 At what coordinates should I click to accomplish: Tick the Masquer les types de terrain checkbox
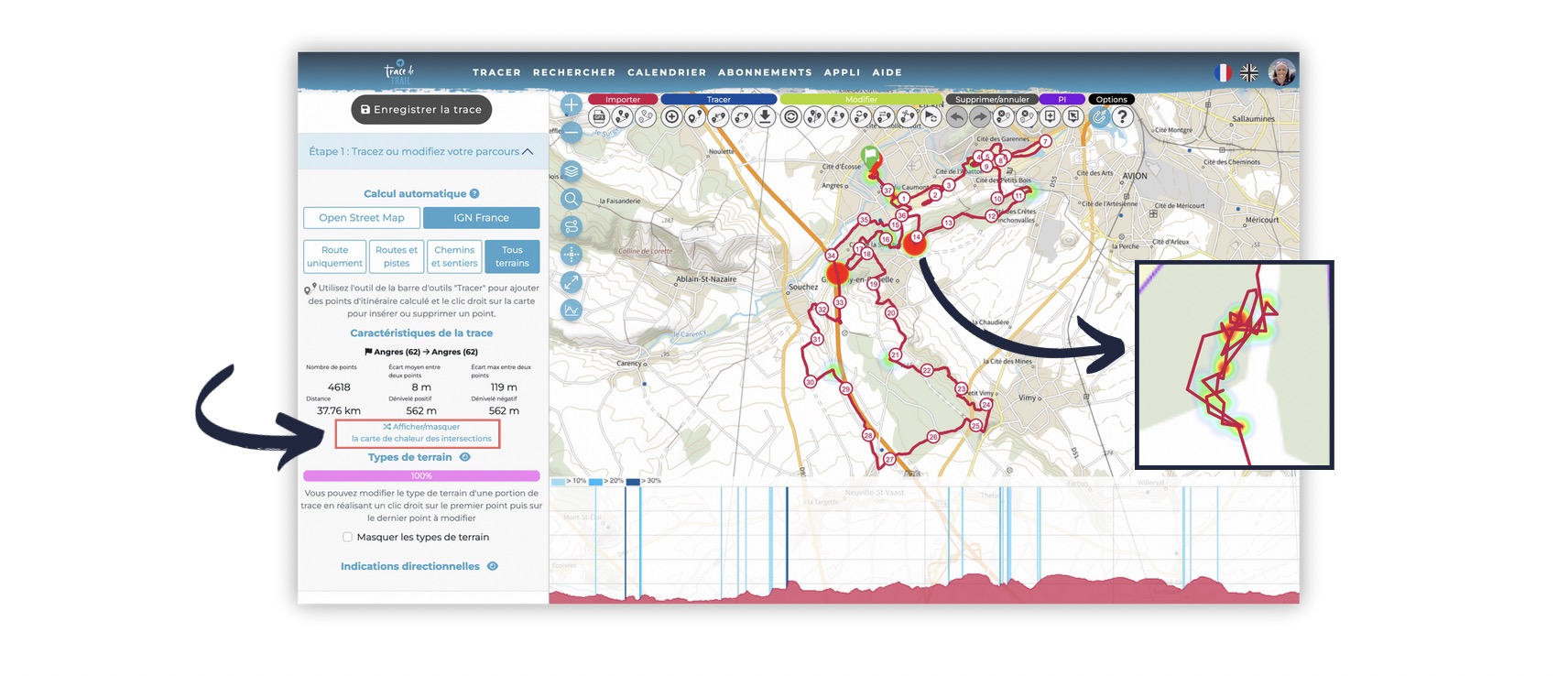coord(347,538)
